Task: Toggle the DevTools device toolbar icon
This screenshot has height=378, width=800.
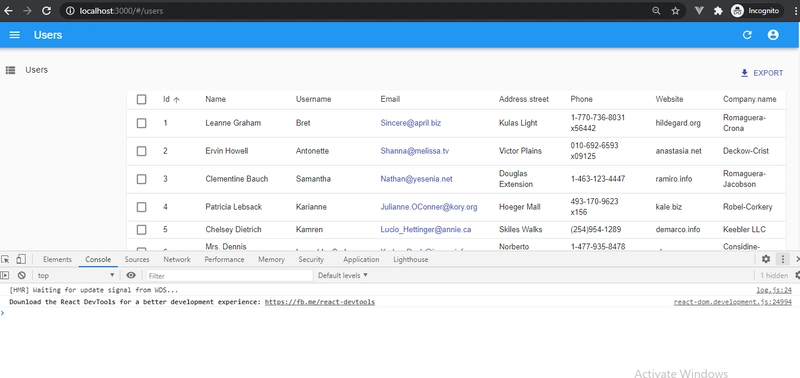Action: 20,259
